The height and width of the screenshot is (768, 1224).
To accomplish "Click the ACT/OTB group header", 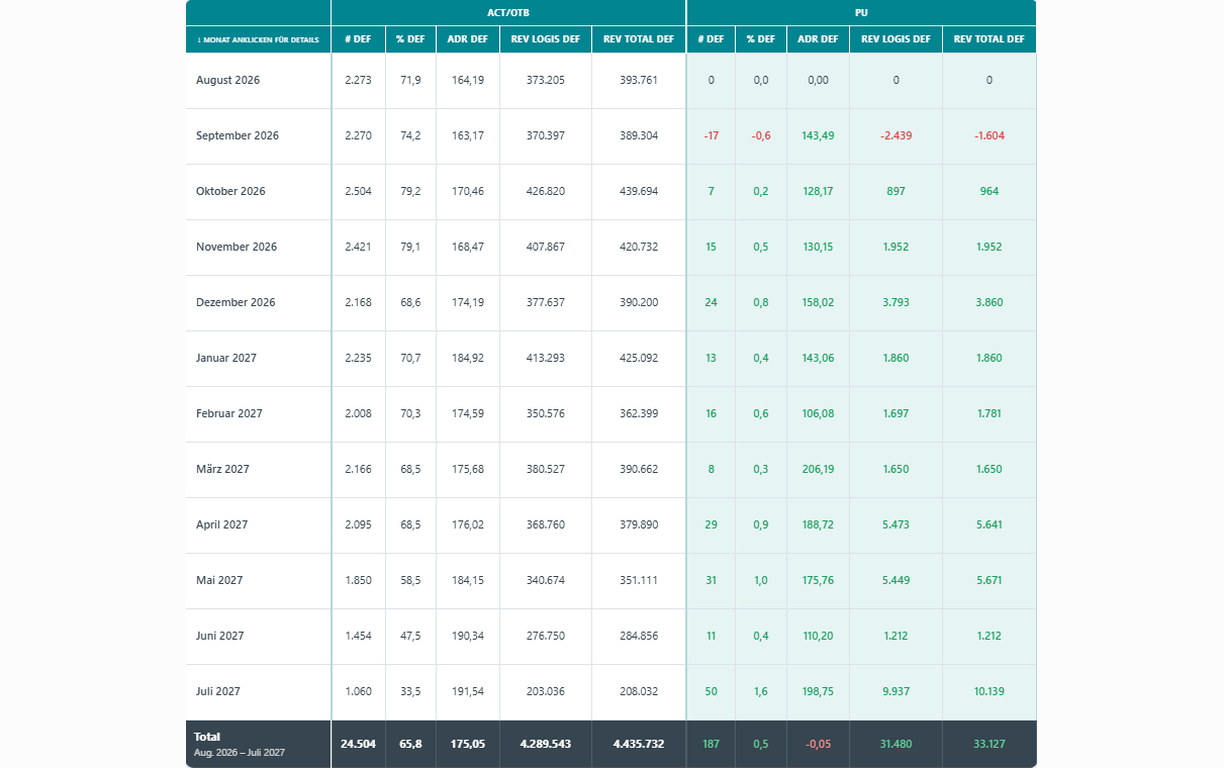I will point(509,12).
